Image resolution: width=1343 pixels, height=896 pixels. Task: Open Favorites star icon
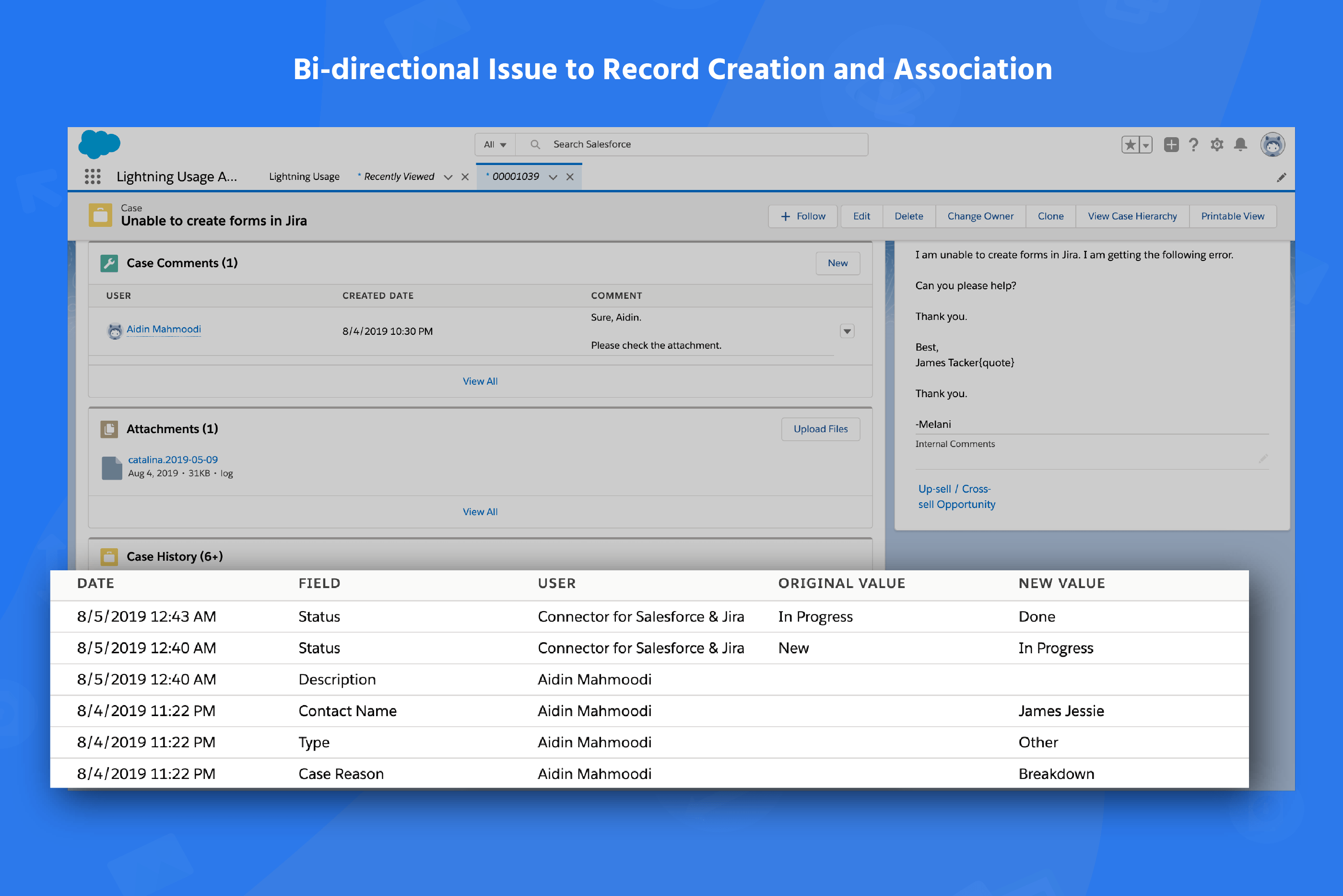(1130, 144)
